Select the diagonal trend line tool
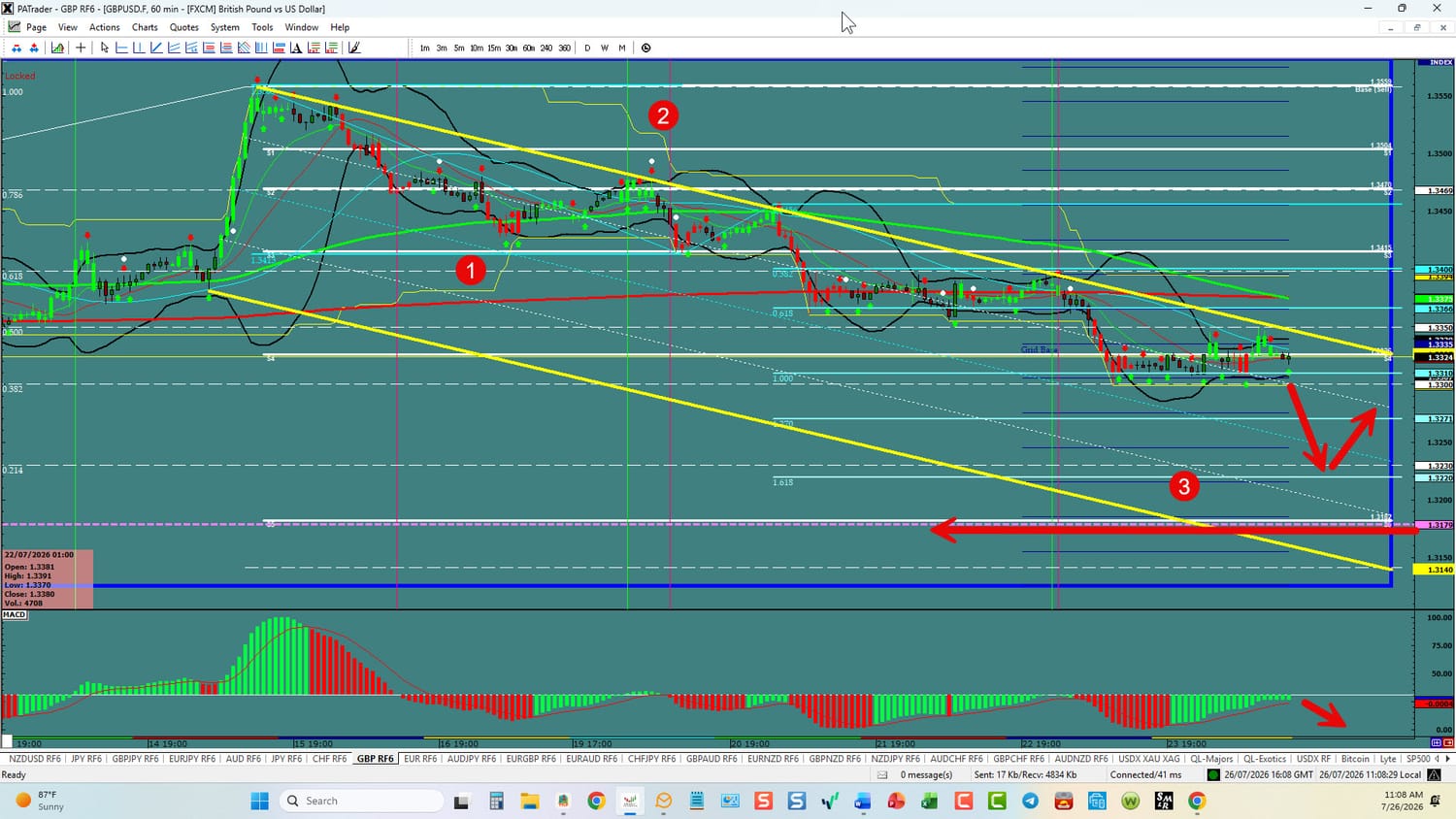The height and width of the screenshot is (819, 1456). pos(156,48)
